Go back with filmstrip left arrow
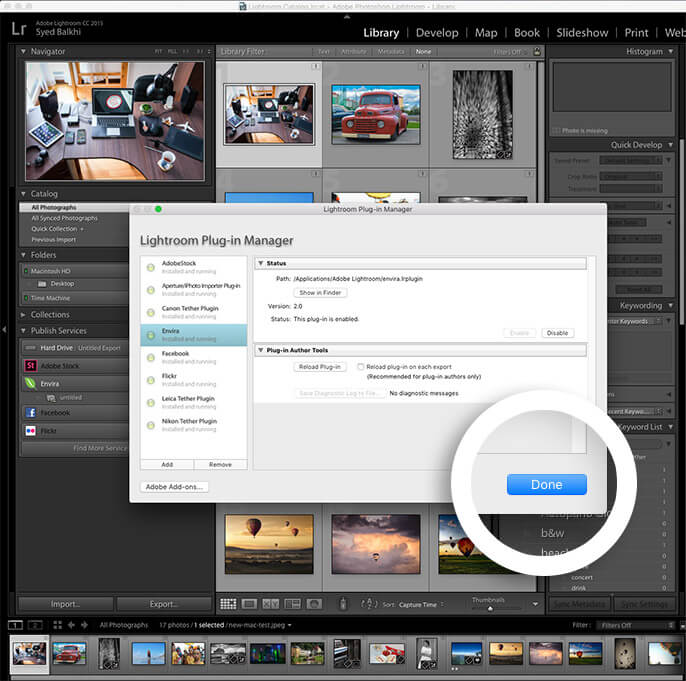 point(71,625)
